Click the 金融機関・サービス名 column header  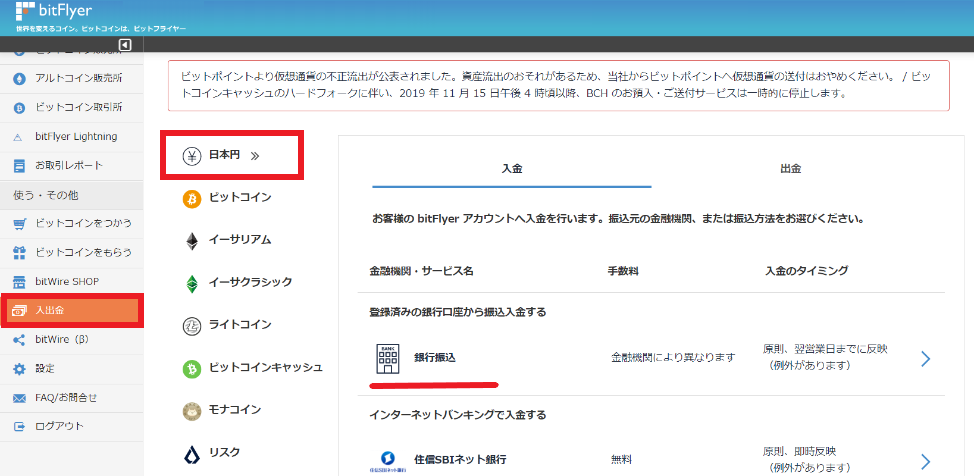pyautogui.click(x=422, y=272)
